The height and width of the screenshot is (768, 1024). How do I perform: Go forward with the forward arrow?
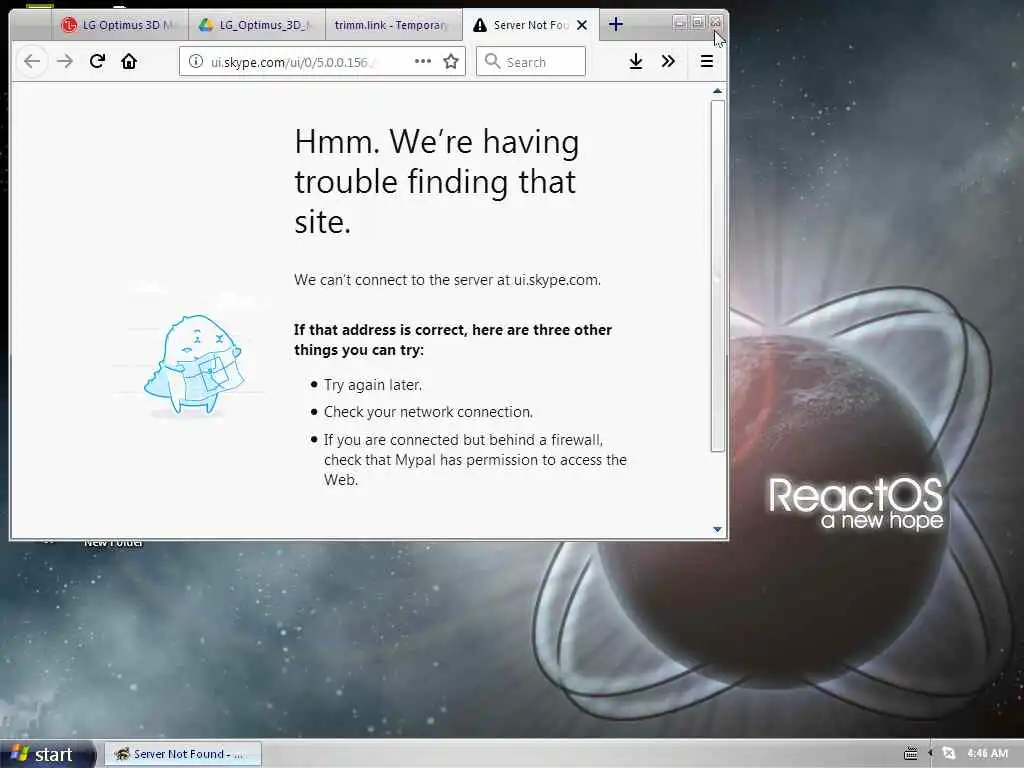coord(65,61)
